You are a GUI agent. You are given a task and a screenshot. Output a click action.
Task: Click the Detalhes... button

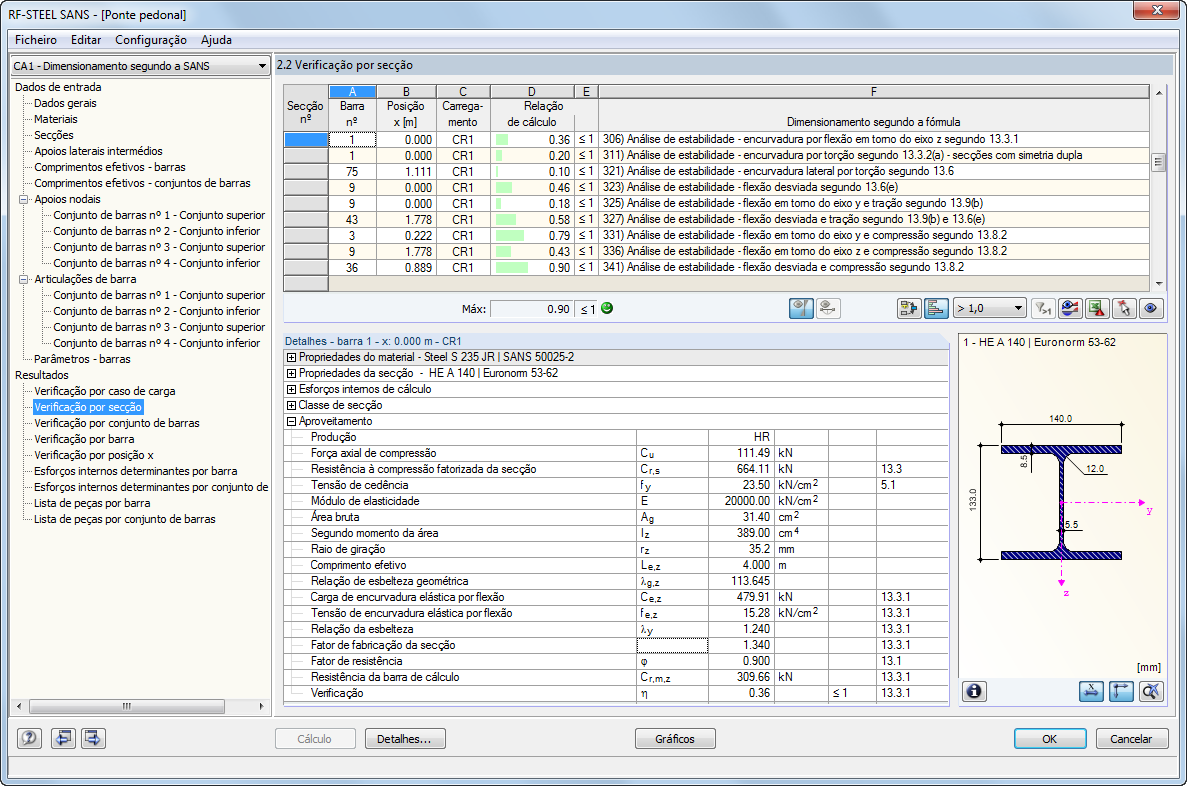tap(405, 738)
